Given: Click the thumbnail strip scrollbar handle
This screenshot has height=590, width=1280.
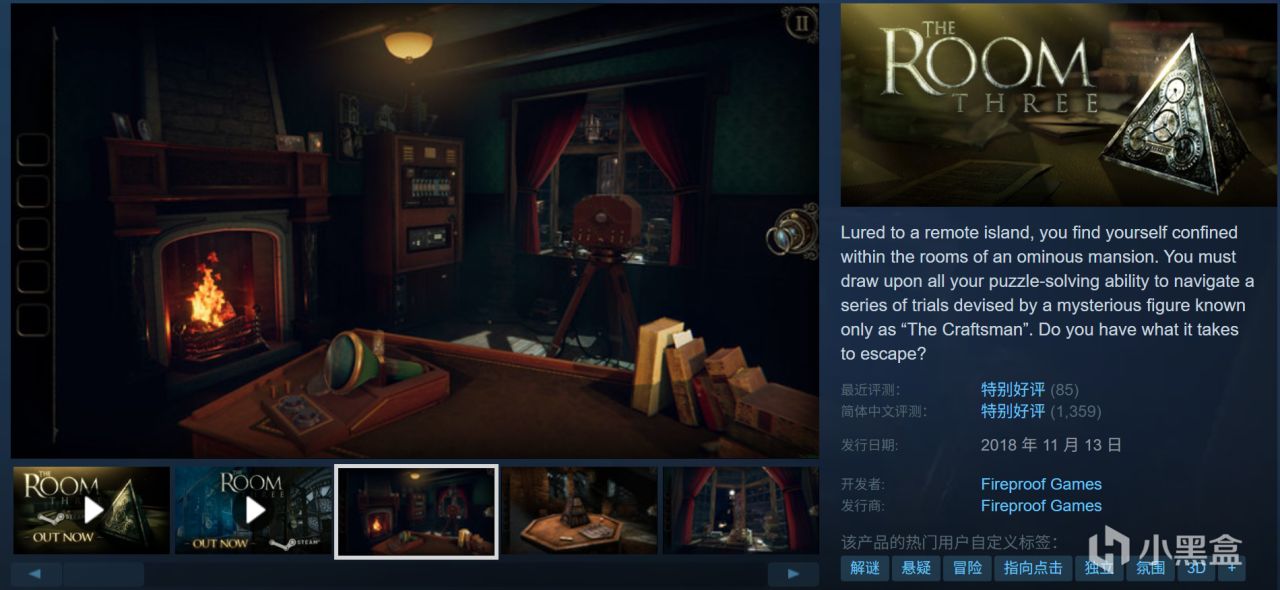Looking at the screenshot, I should pyautogui.click(x=104, y=574).
